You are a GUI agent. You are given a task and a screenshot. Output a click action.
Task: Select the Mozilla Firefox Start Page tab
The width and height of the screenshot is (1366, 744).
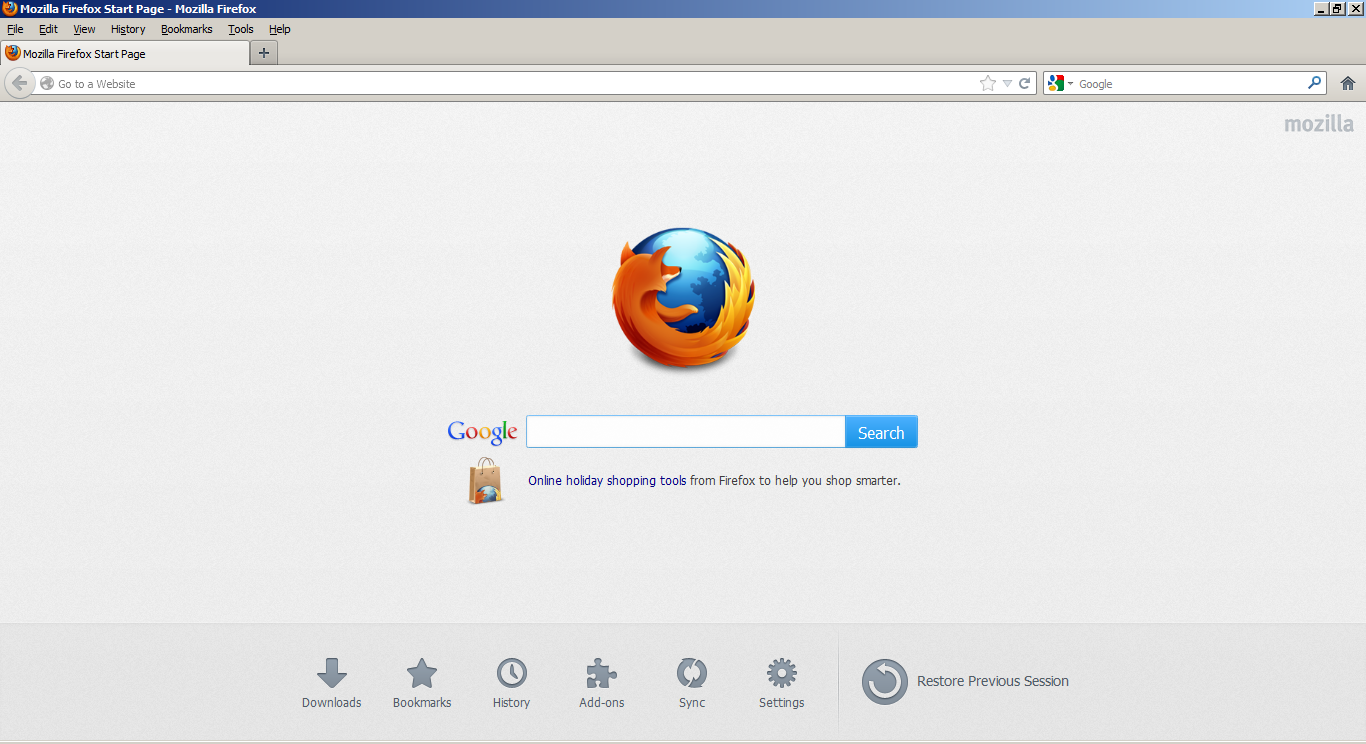(x=125, y=53)
